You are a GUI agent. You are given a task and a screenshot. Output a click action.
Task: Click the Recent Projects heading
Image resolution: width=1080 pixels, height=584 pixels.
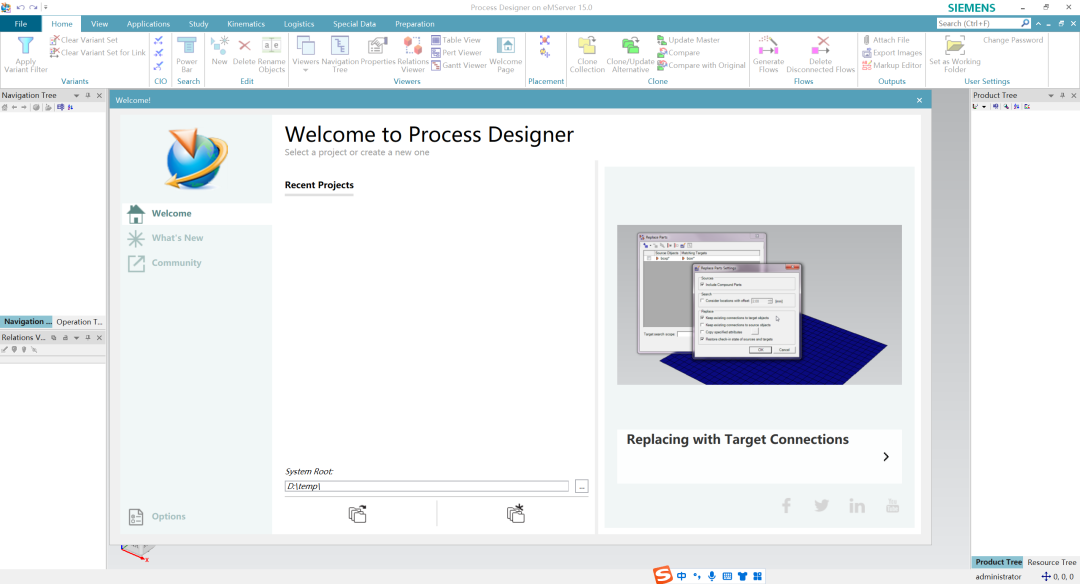click(319, 185)
